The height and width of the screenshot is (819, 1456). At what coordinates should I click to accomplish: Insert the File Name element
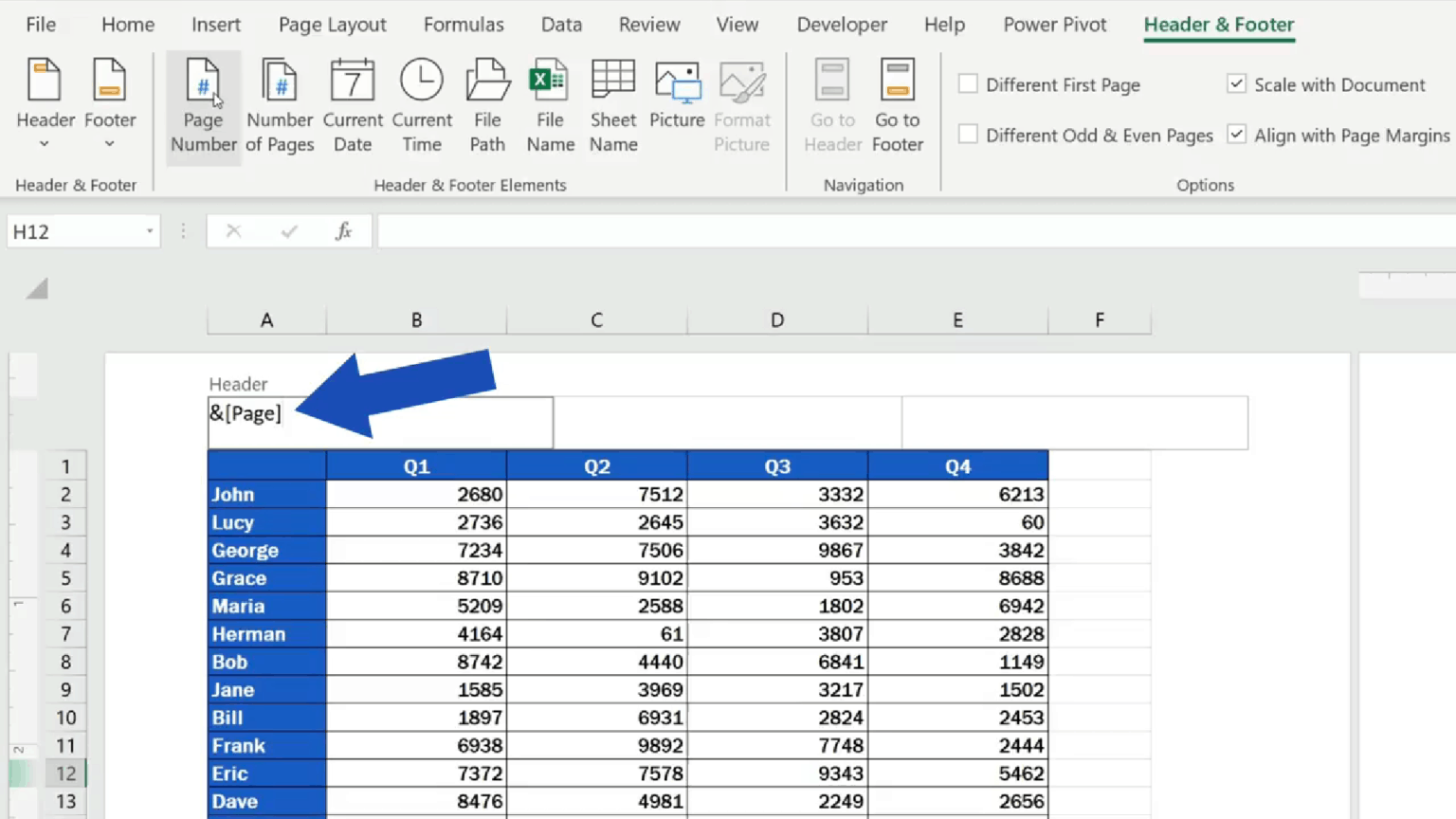point(550,106)
